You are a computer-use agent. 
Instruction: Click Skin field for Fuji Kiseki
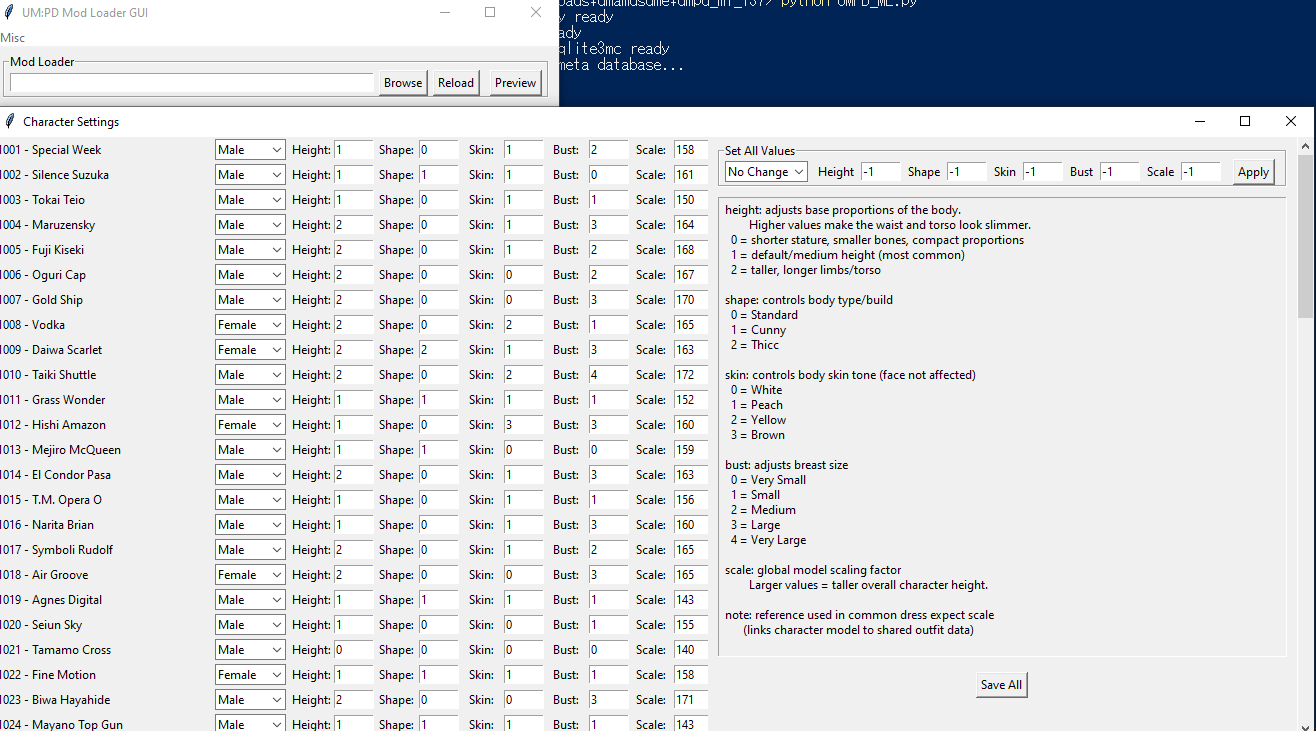pyautogui.click(x=523, y=250)
